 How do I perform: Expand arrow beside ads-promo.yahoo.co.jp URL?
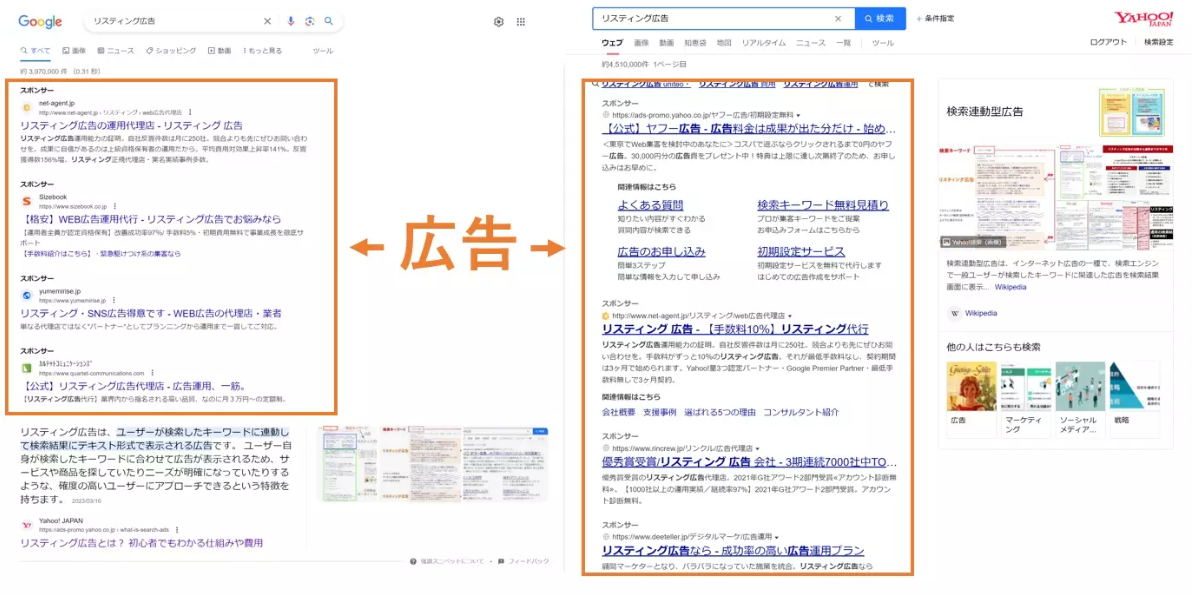point(798,116)
